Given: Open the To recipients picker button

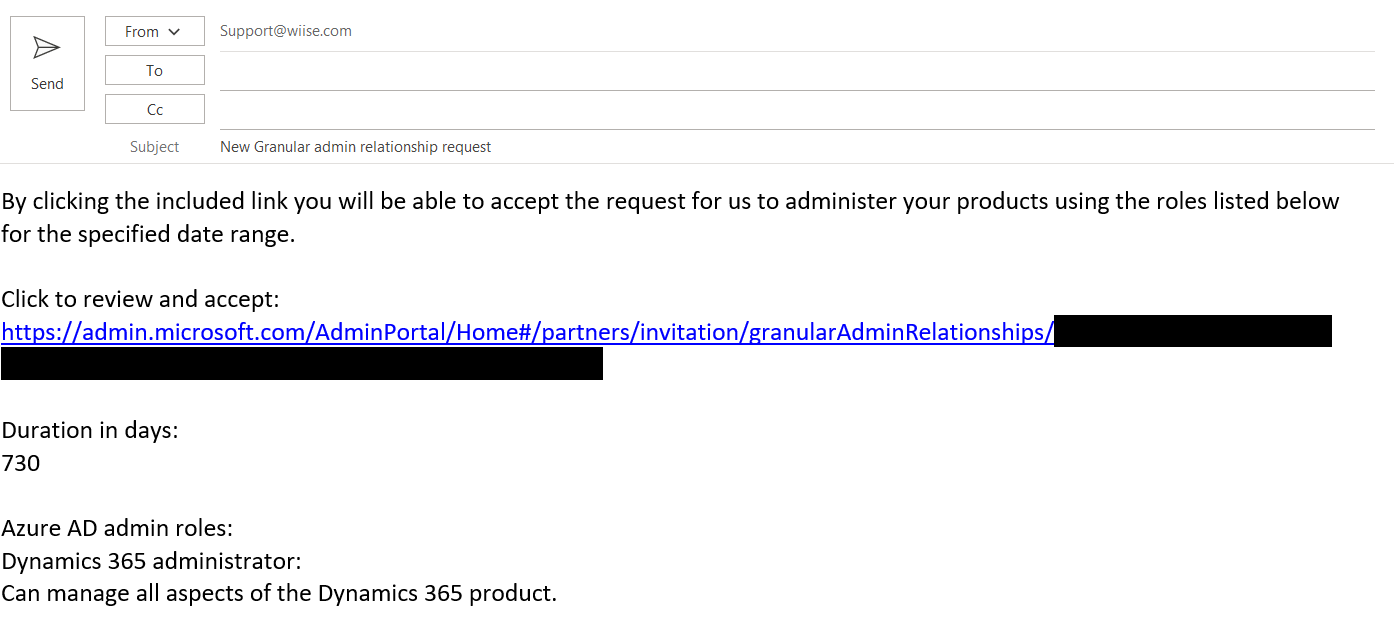Looking at the screenshot, I should click(x=154, y=70).
